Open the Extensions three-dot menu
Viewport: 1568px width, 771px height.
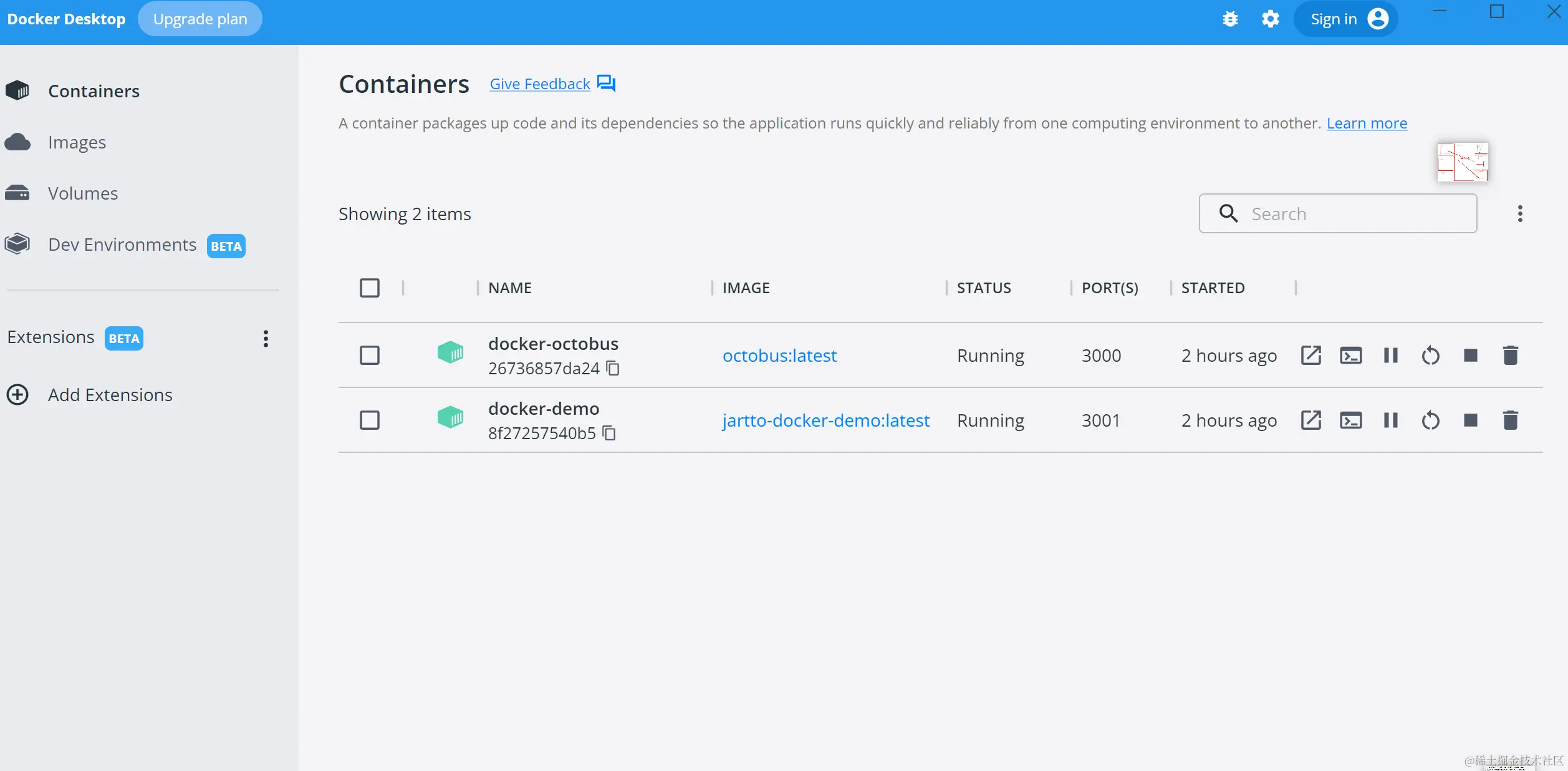pos(266,338)
